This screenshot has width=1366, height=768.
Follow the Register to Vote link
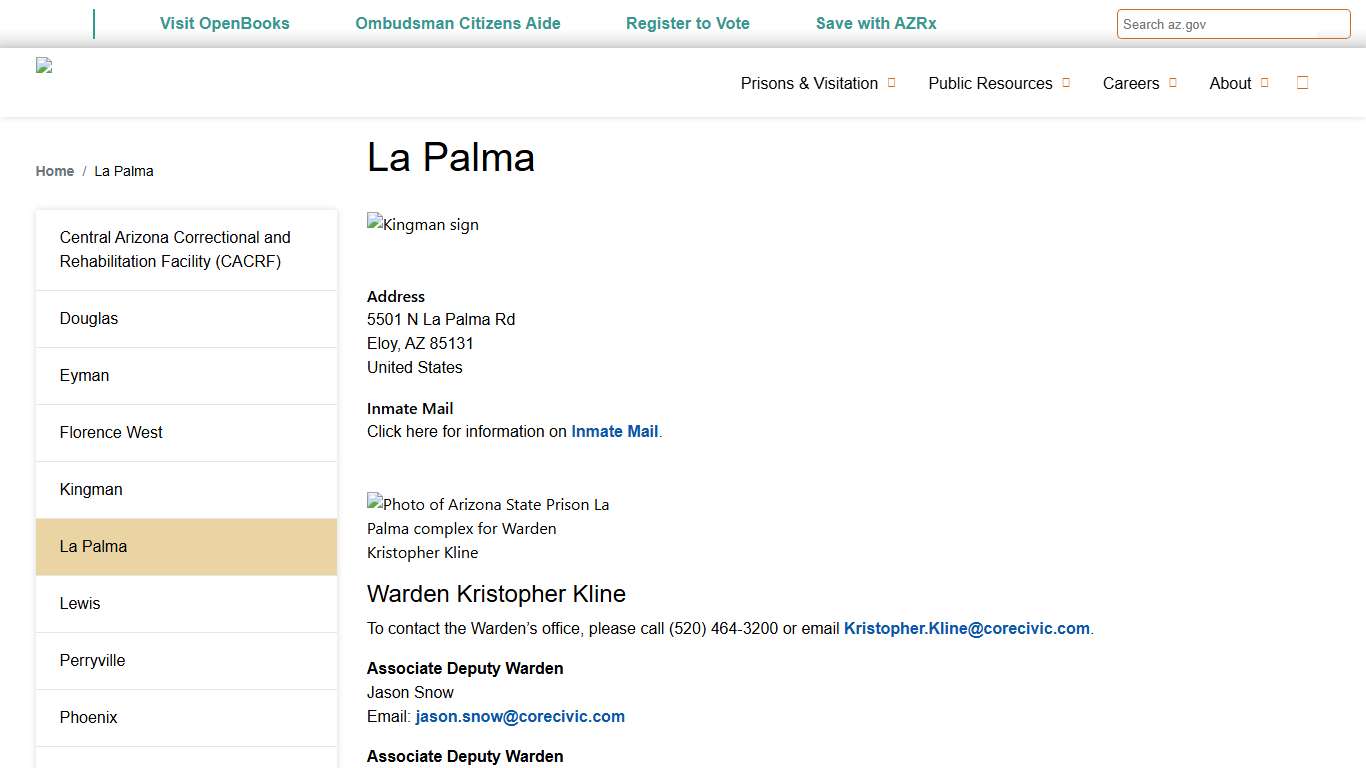coord(688,23)
